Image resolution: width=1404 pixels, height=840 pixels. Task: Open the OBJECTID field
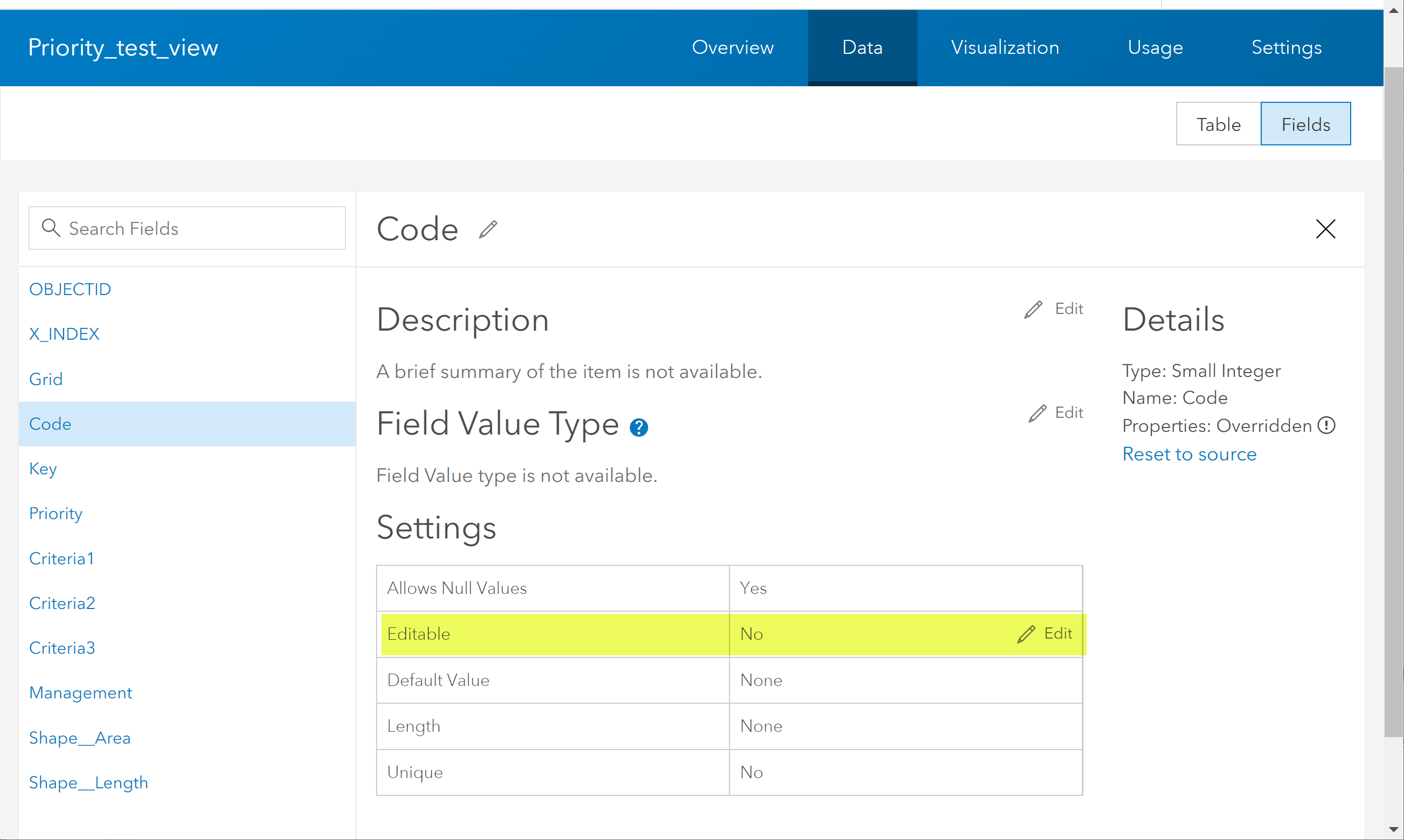pos(69,289)
